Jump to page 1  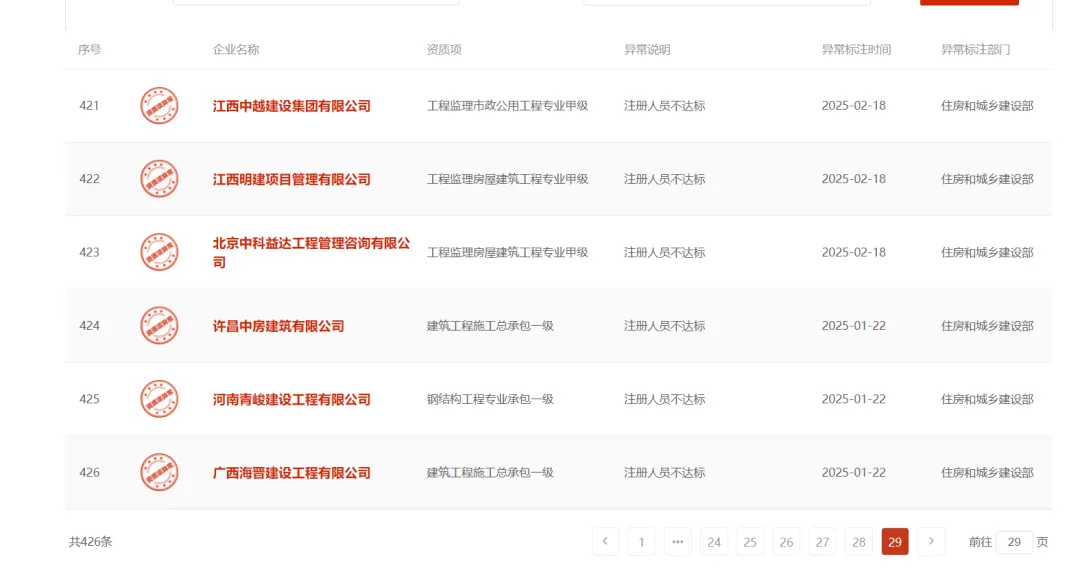click(641, 542)
